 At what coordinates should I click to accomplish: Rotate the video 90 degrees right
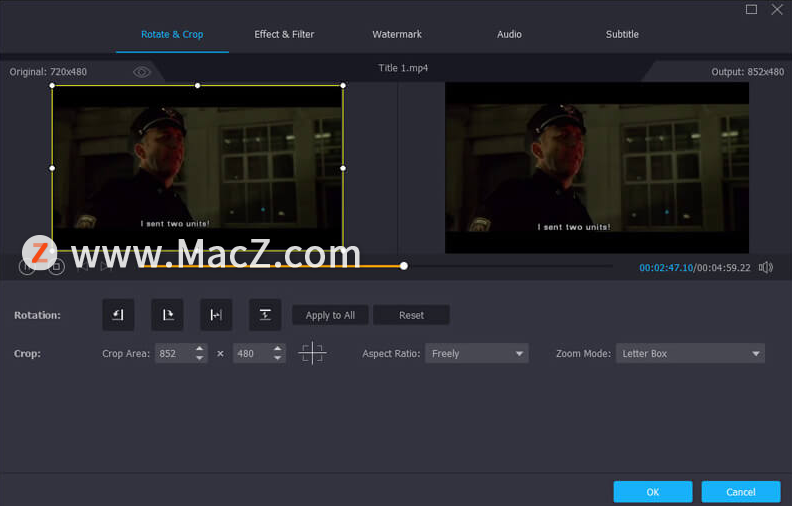[x=167, y=315]
